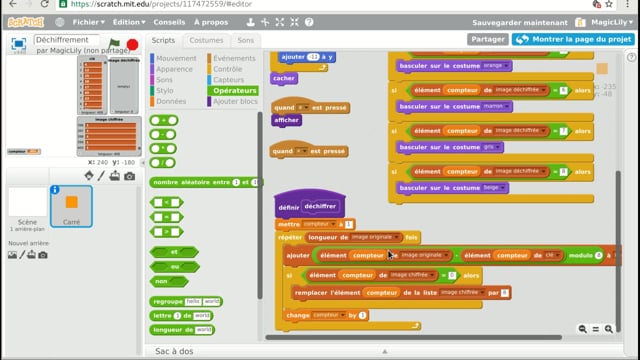Screen dimensions: 640x360
Task: Open info for Carré sprite
Action: coord(55,190)
